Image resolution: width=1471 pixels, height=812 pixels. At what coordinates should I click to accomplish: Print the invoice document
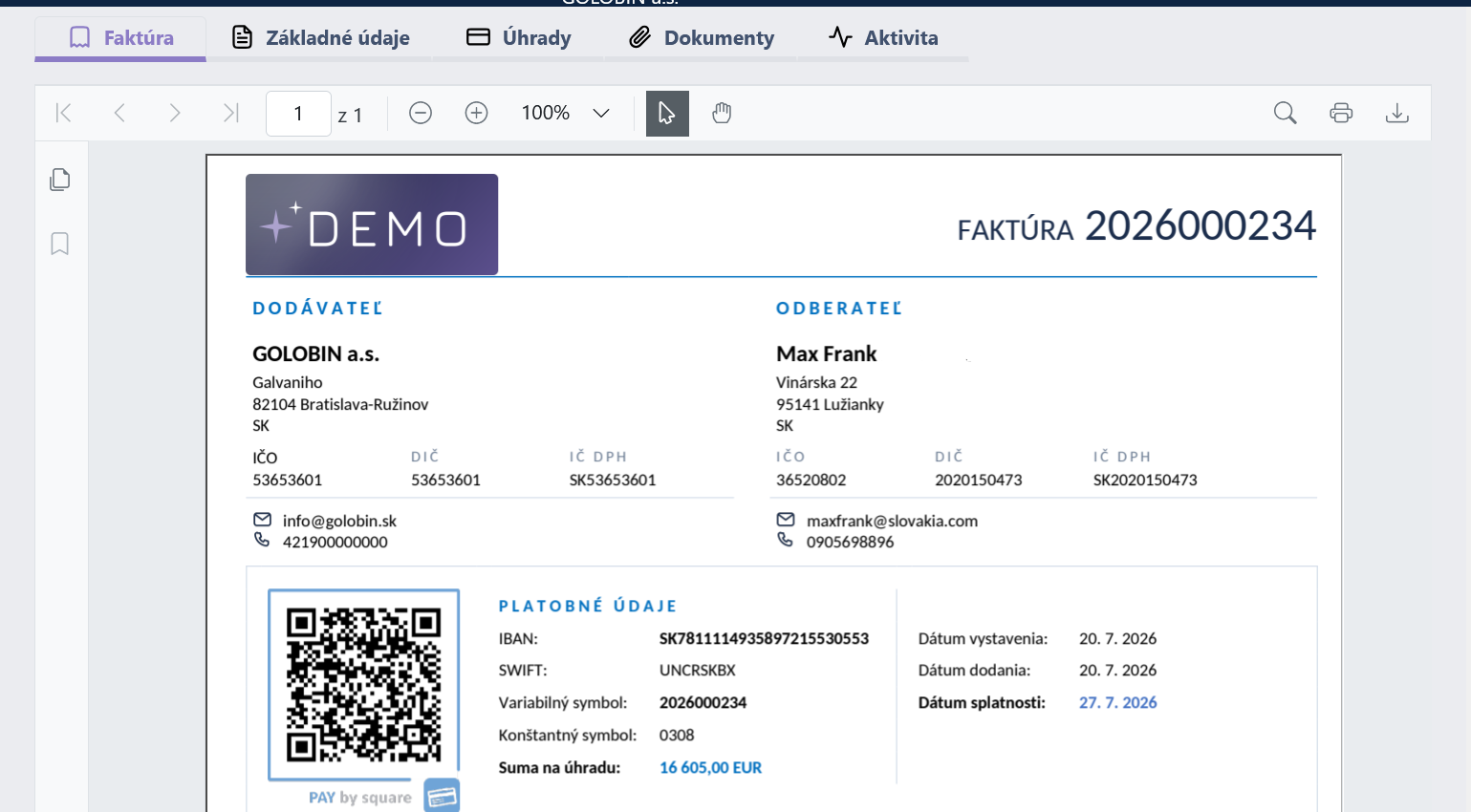[x=1341, y=113]
